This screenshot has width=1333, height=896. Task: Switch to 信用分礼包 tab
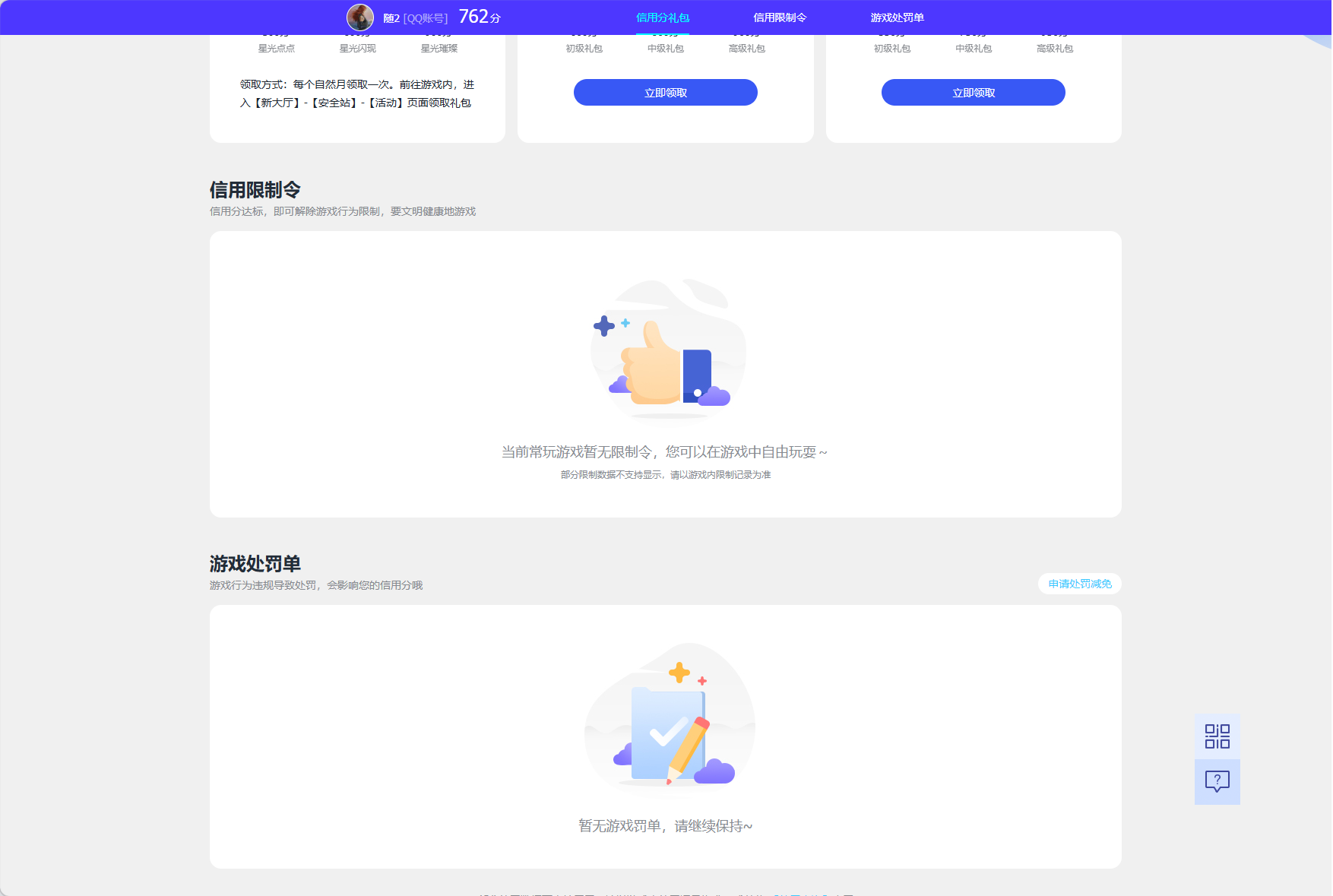pyautogui.click(x=663, y=17)
